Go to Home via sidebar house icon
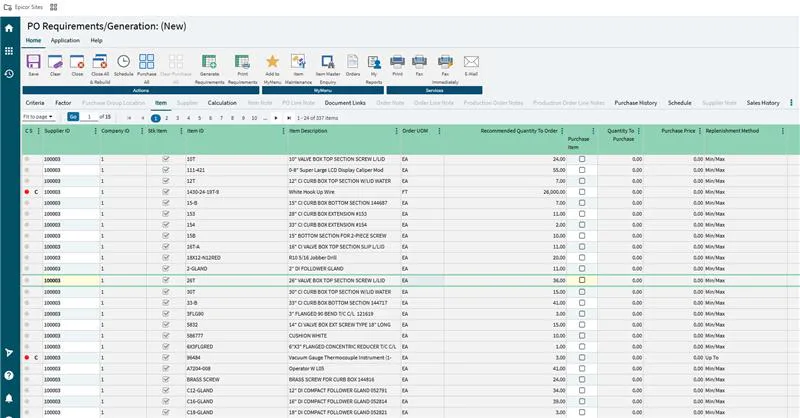Viewport: 800px width, 418px height. tap(9, 28)
